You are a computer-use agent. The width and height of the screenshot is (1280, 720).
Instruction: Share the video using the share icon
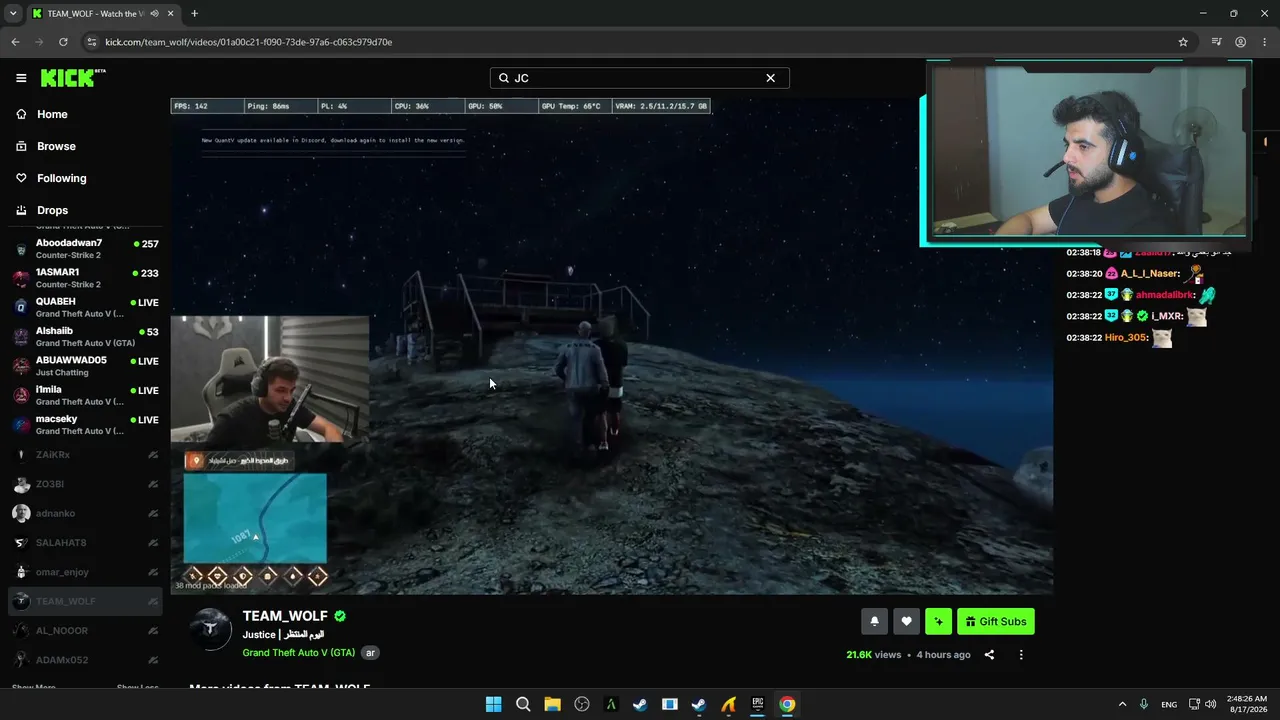pyautogui.click(x=989, y=655)
